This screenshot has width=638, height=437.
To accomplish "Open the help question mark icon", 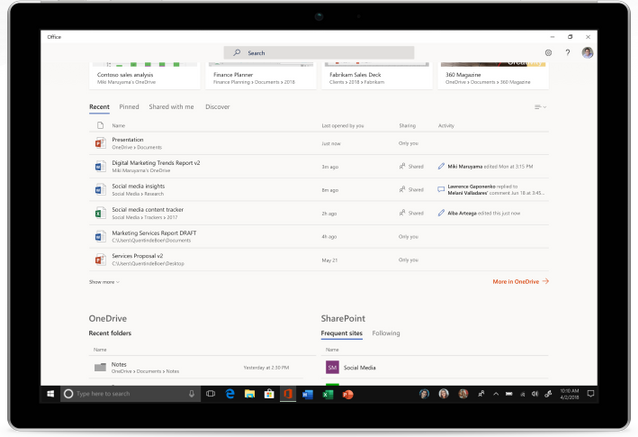I will pos(568,52).
